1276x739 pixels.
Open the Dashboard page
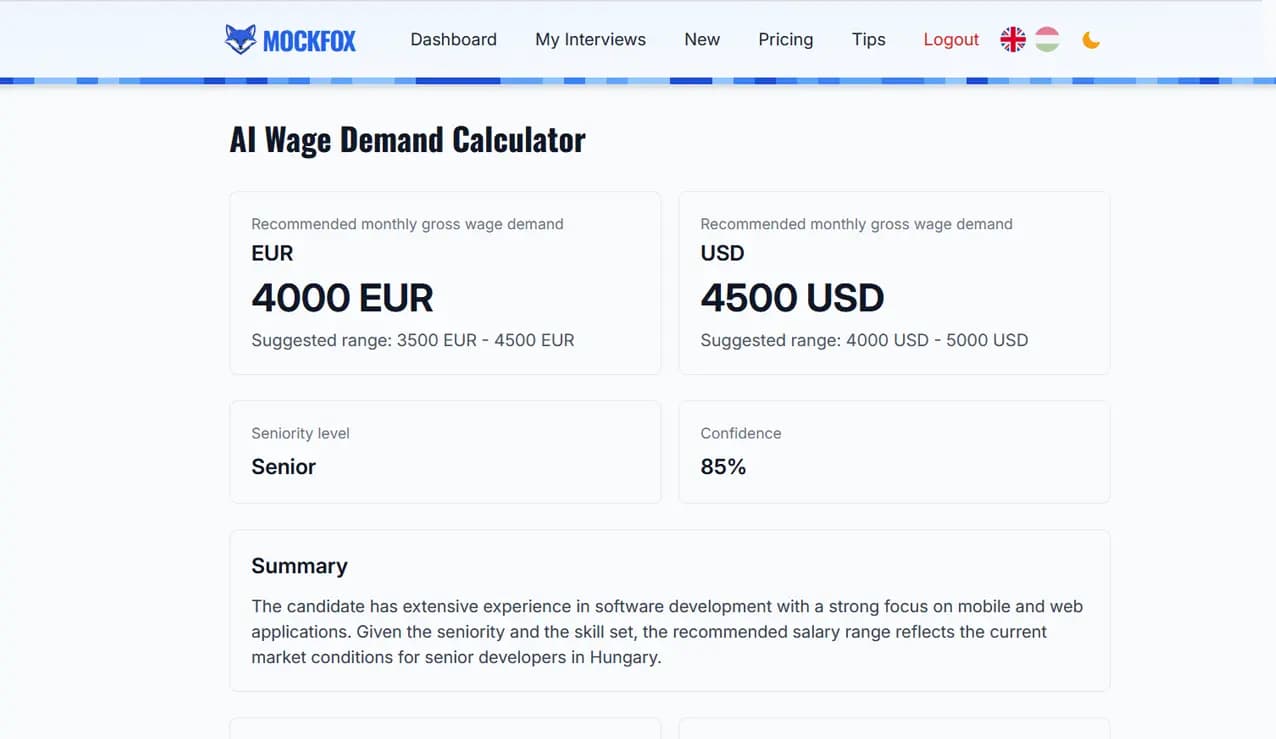point(453,40)
